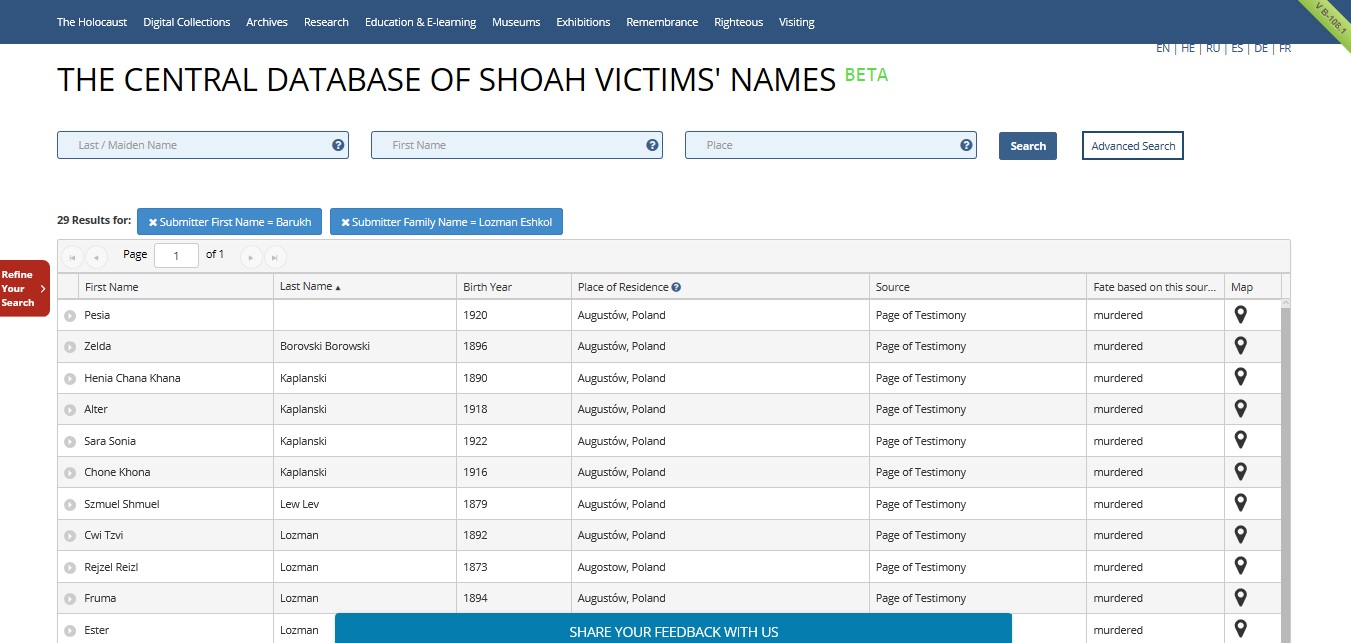Click the page number input box
The image size is (1351, 643).
point(178,256)
